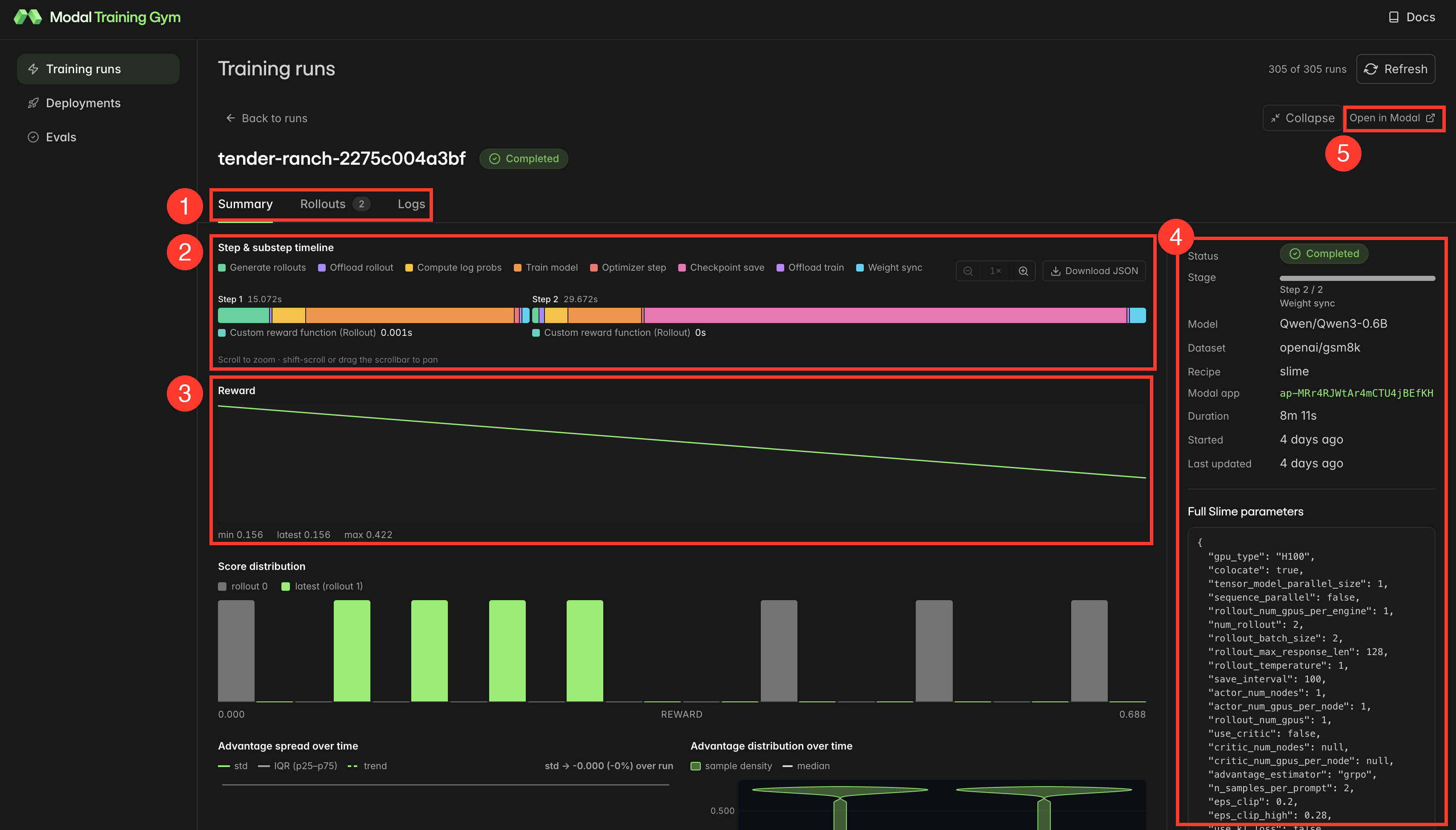Click the Modal Training Gym logo

click(x=97, y=17)
